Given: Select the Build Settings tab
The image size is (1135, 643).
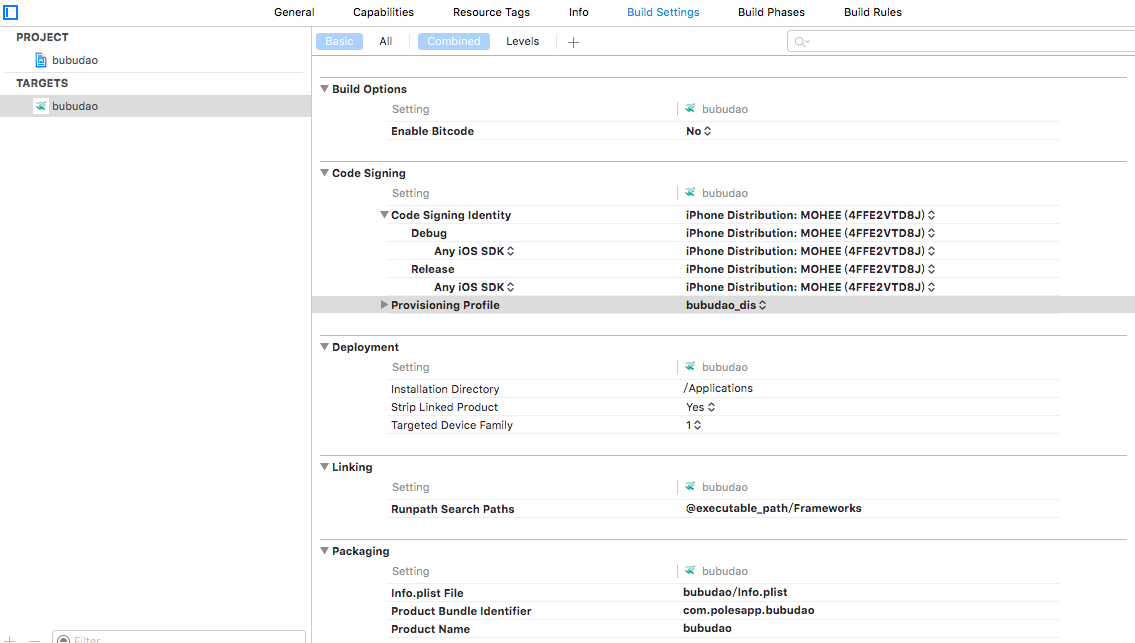Looking at the screenshot, I should coord(663,12).
